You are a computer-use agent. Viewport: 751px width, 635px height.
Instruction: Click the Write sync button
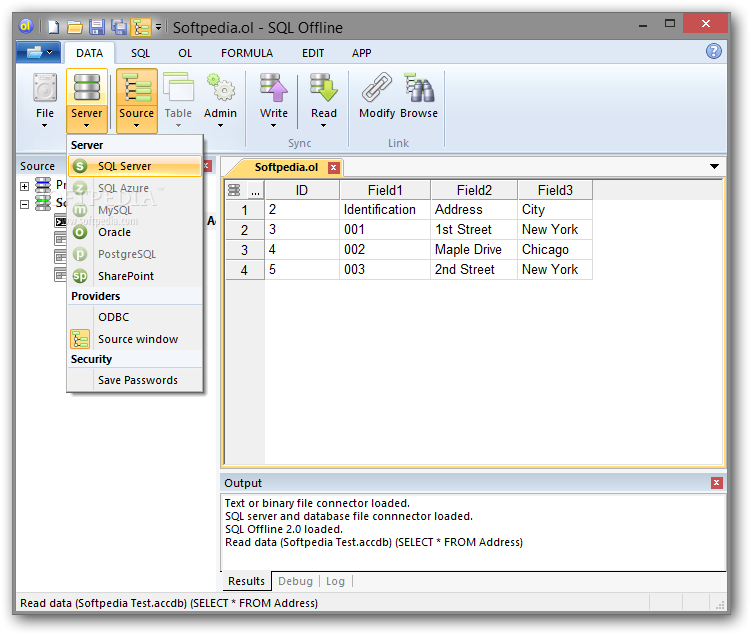click(x=273, y=100)
